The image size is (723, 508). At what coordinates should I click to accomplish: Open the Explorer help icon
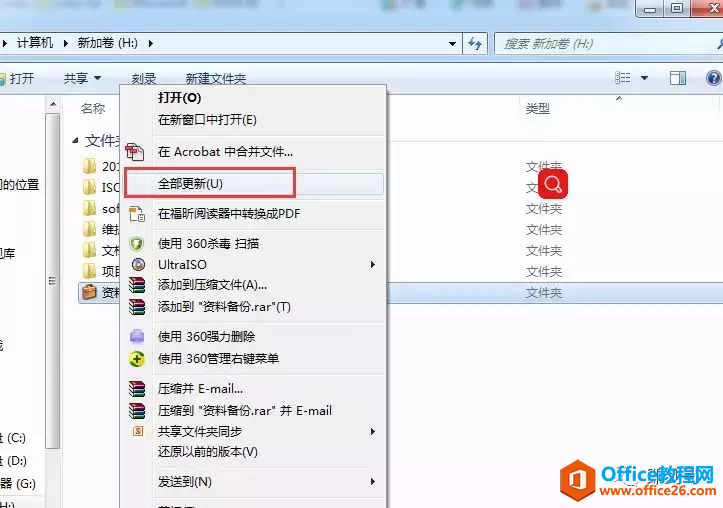(x=713, y=78)
